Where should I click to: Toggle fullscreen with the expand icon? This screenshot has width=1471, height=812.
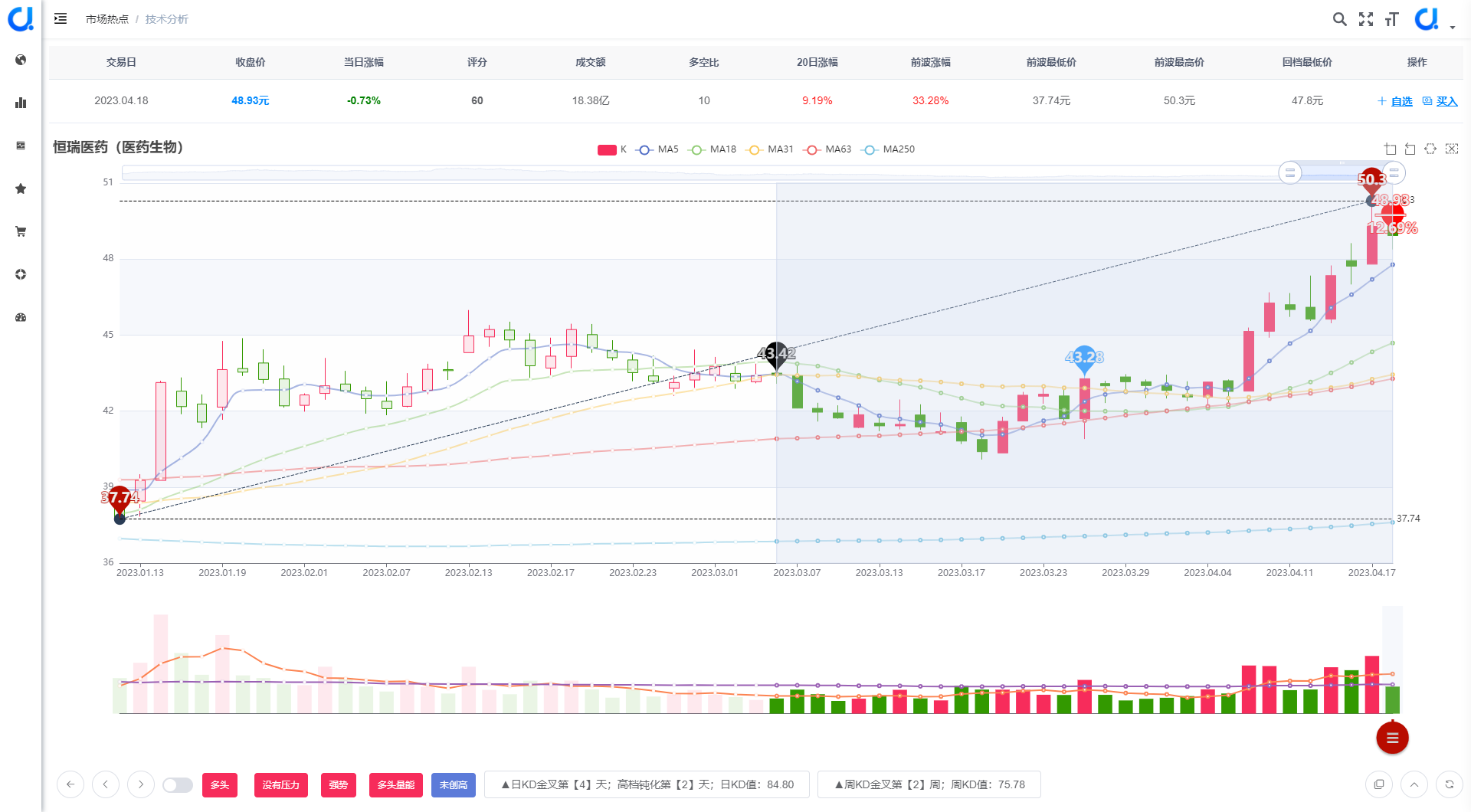tap(1366, 19)
